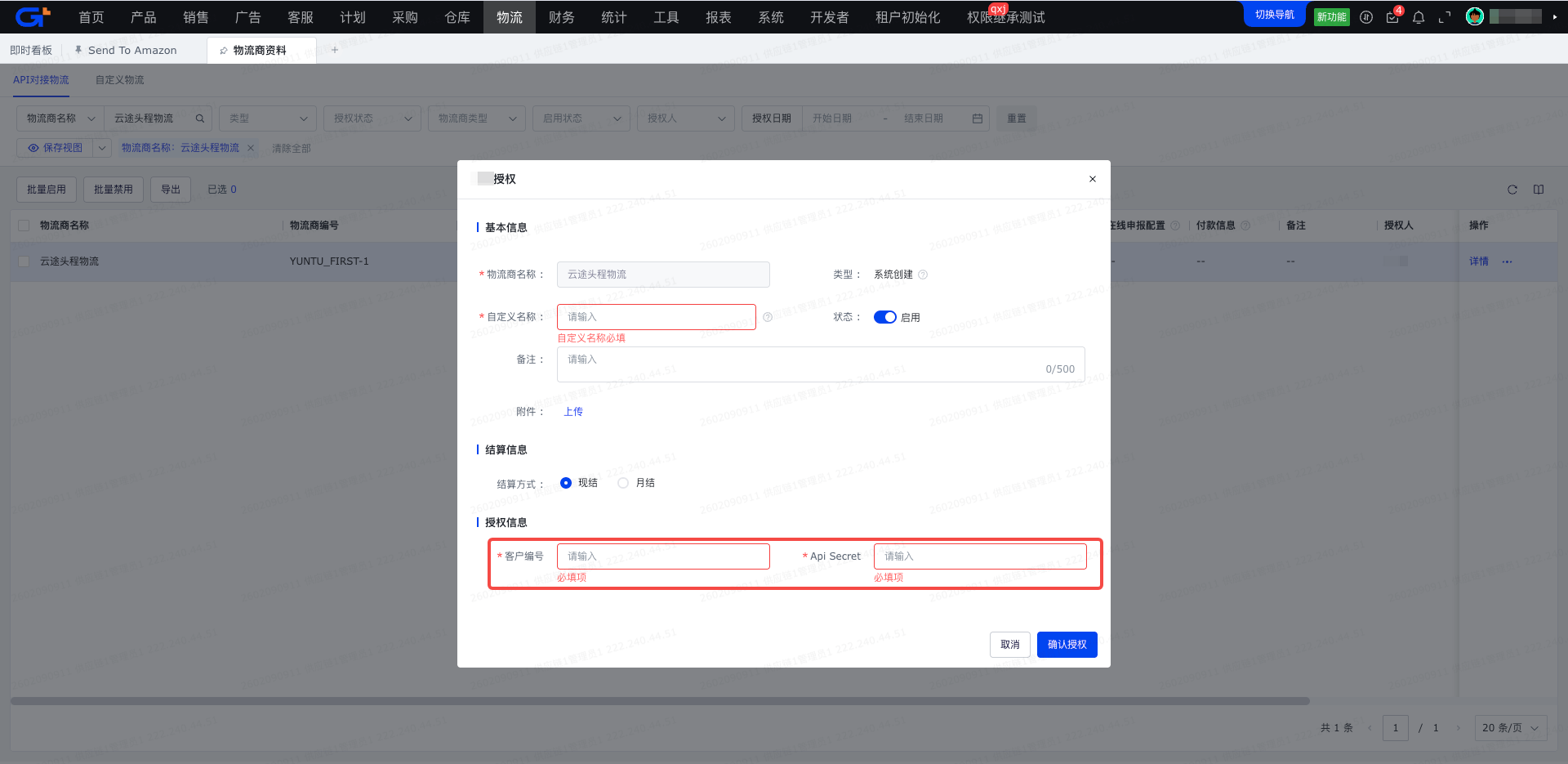The height and width of the screenshot is (764, 1568).
Task: Open the more actions ellipsis in the 云途头程物流 row
Action: [1507, 261]
